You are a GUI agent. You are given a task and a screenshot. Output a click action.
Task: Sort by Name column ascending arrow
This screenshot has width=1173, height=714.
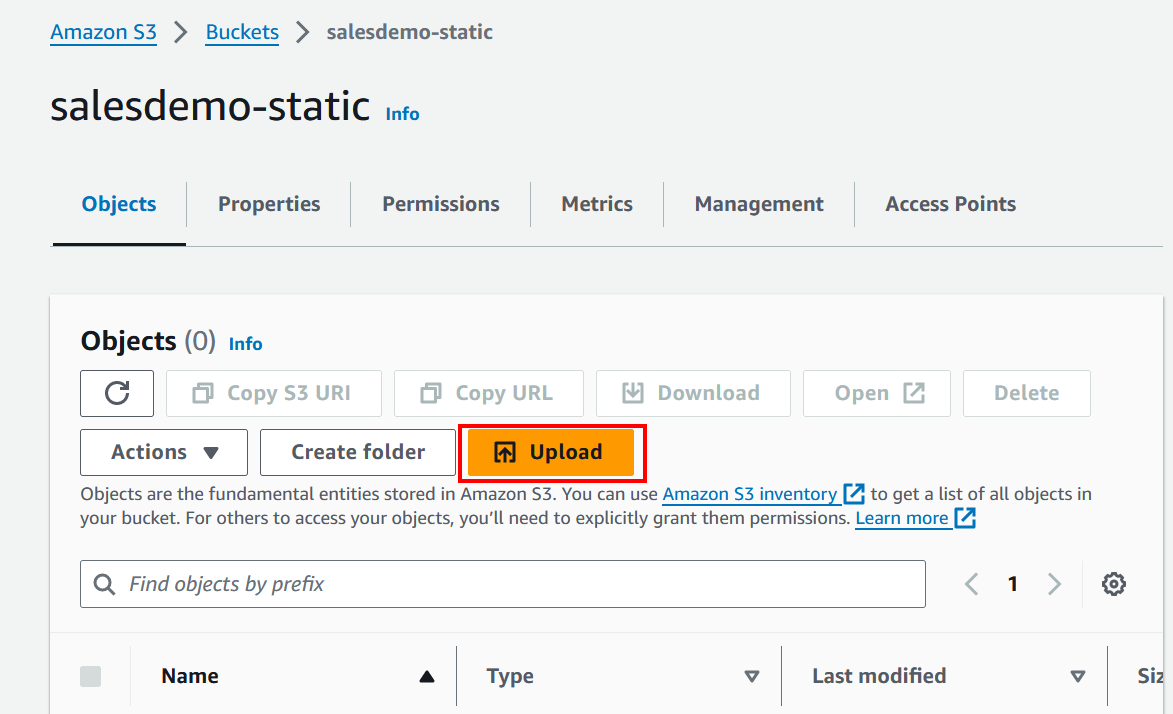click(x=427, y=677)
